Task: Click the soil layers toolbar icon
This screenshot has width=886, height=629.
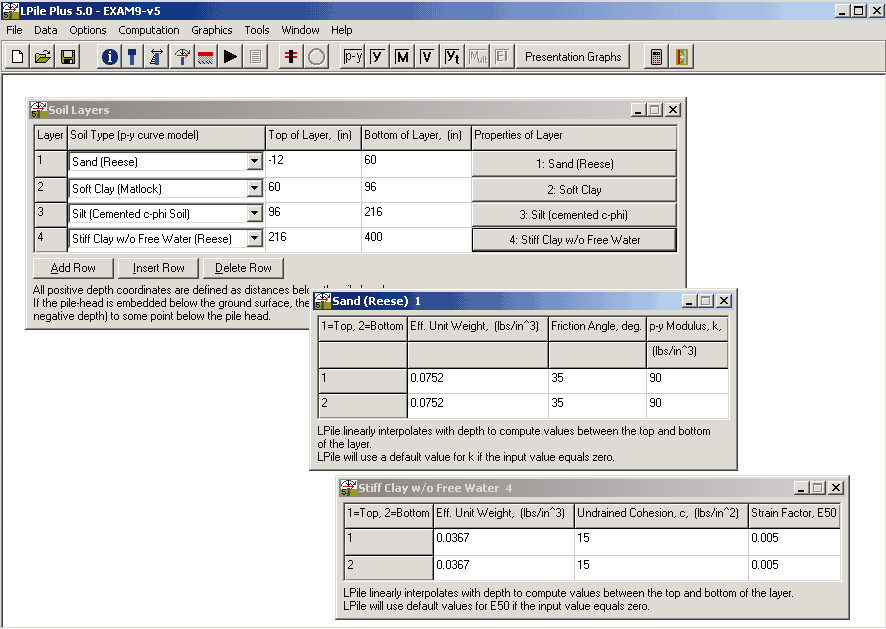Action: coord(206,57)
